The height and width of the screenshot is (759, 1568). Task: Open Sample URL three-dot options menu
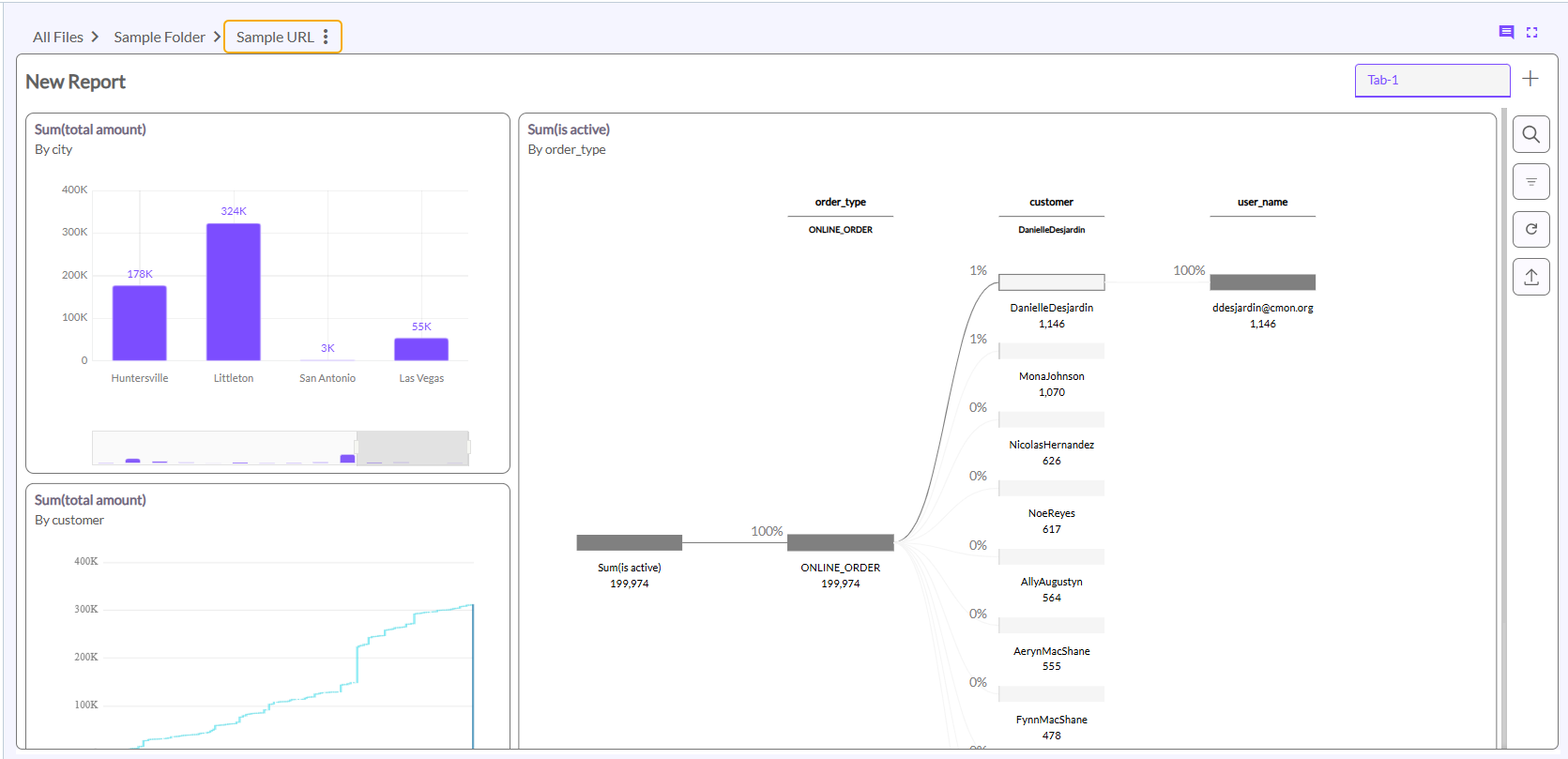326,37
